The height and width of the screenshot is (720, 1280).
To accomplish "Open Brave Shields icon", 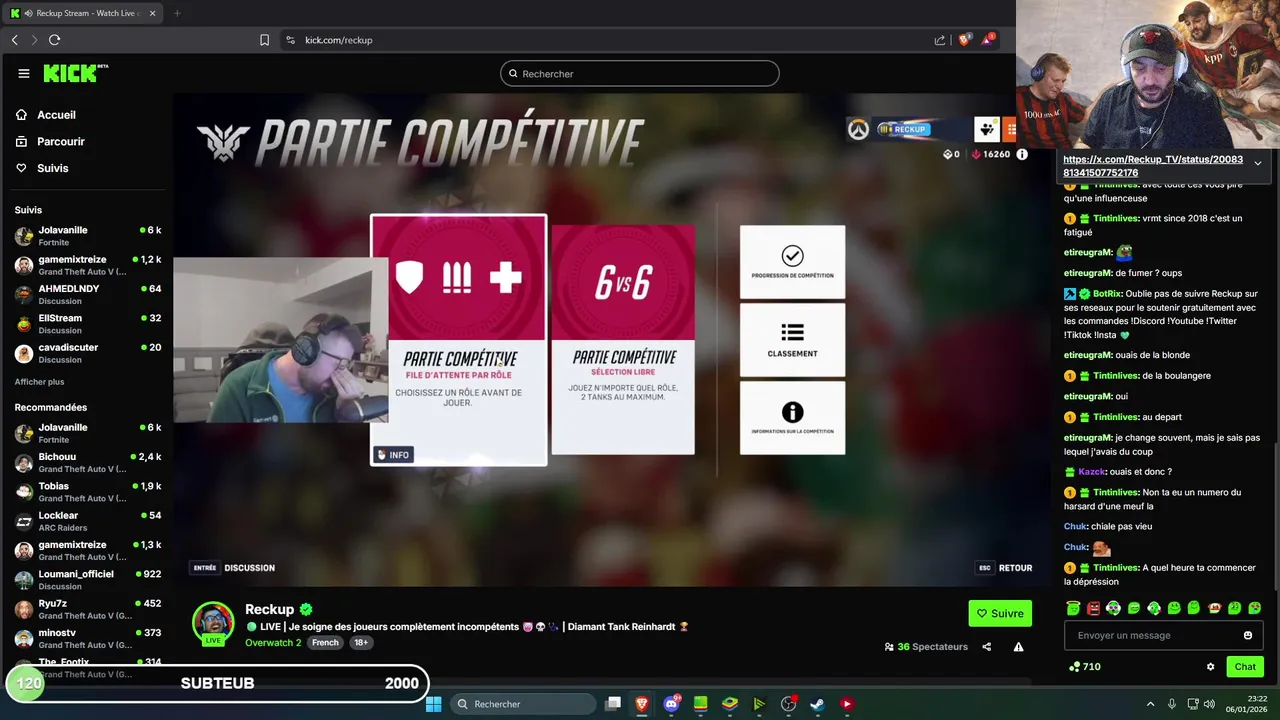I will (965, 40).
